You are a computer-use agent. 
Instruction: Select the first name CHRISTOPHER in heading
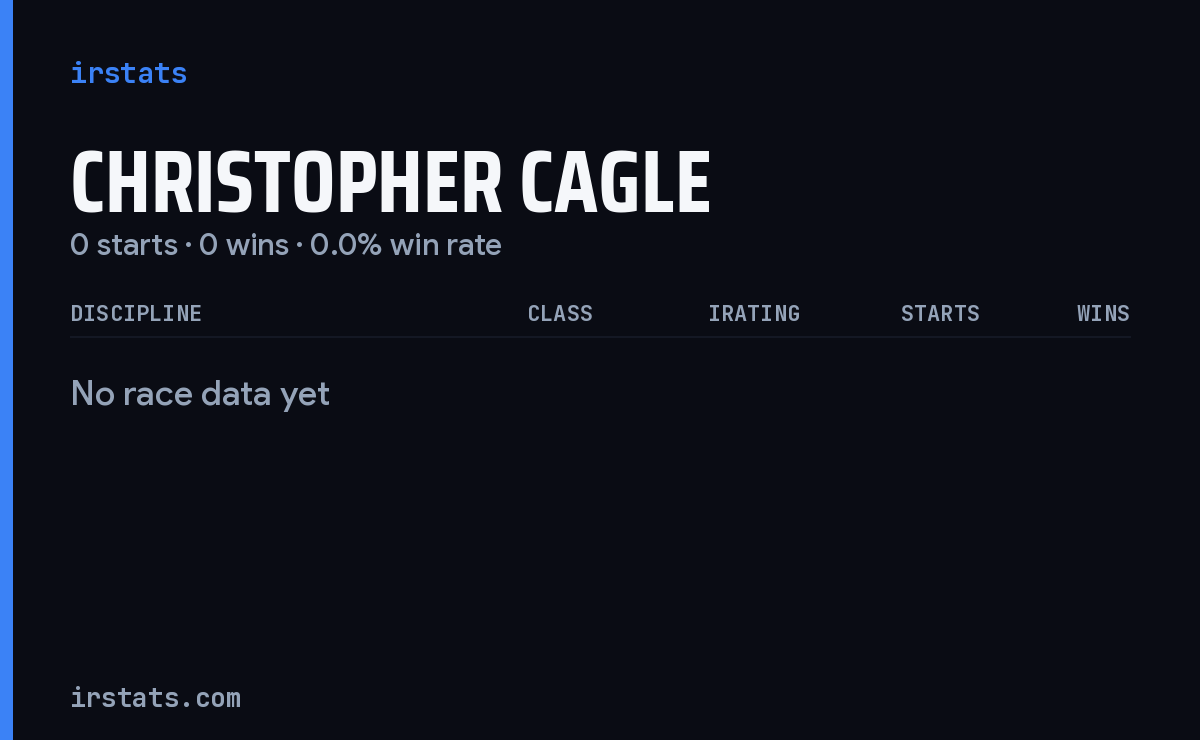click(x=286, y=184)
